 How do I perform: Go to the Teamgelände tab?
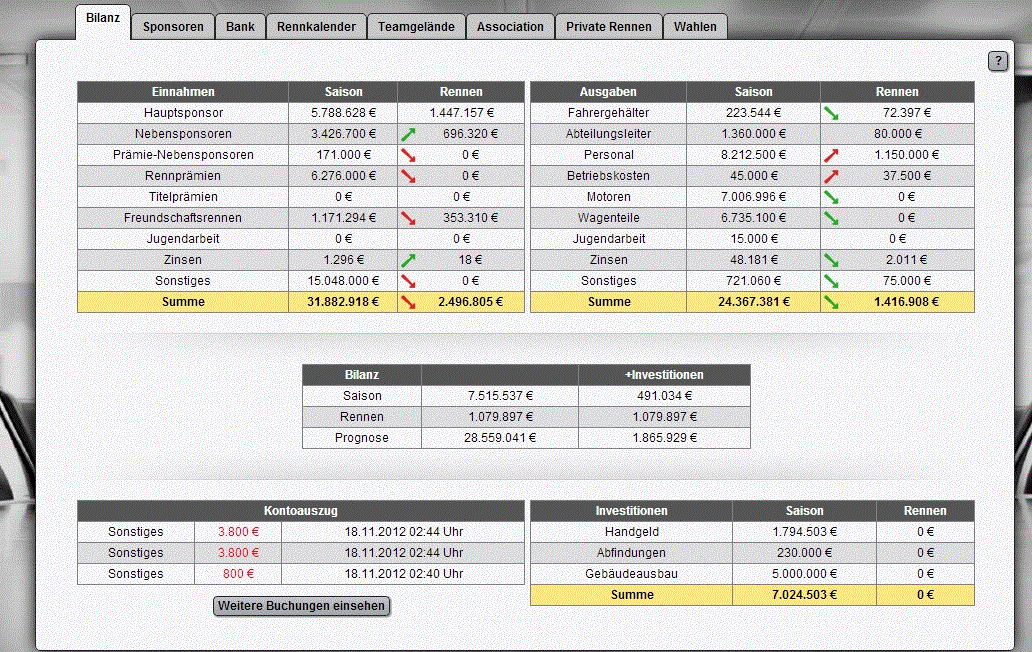pyautogui.click(x=416, y=27)
